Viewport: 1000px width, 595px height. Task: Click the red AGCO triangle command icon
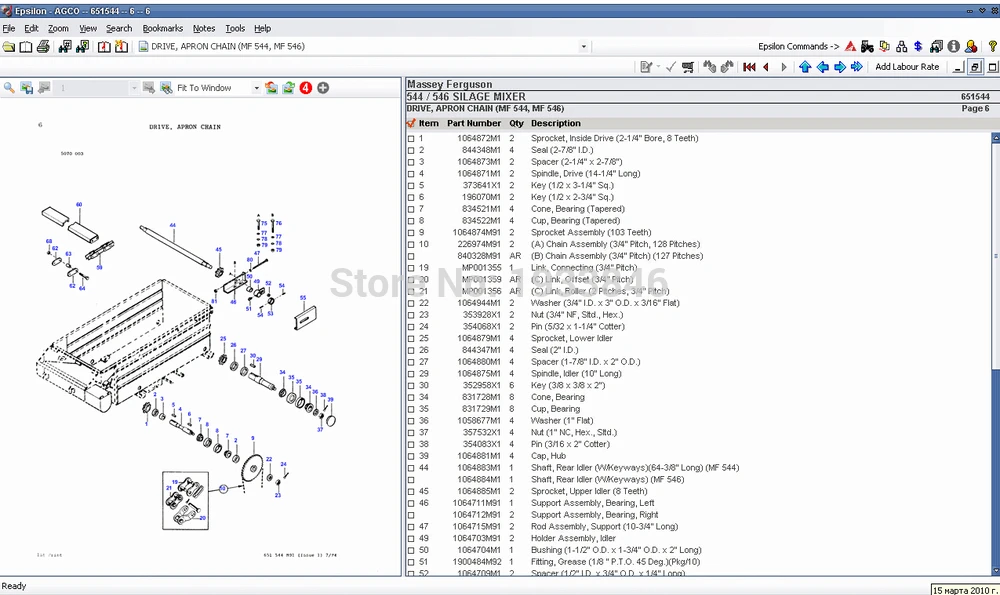(850, 47)
